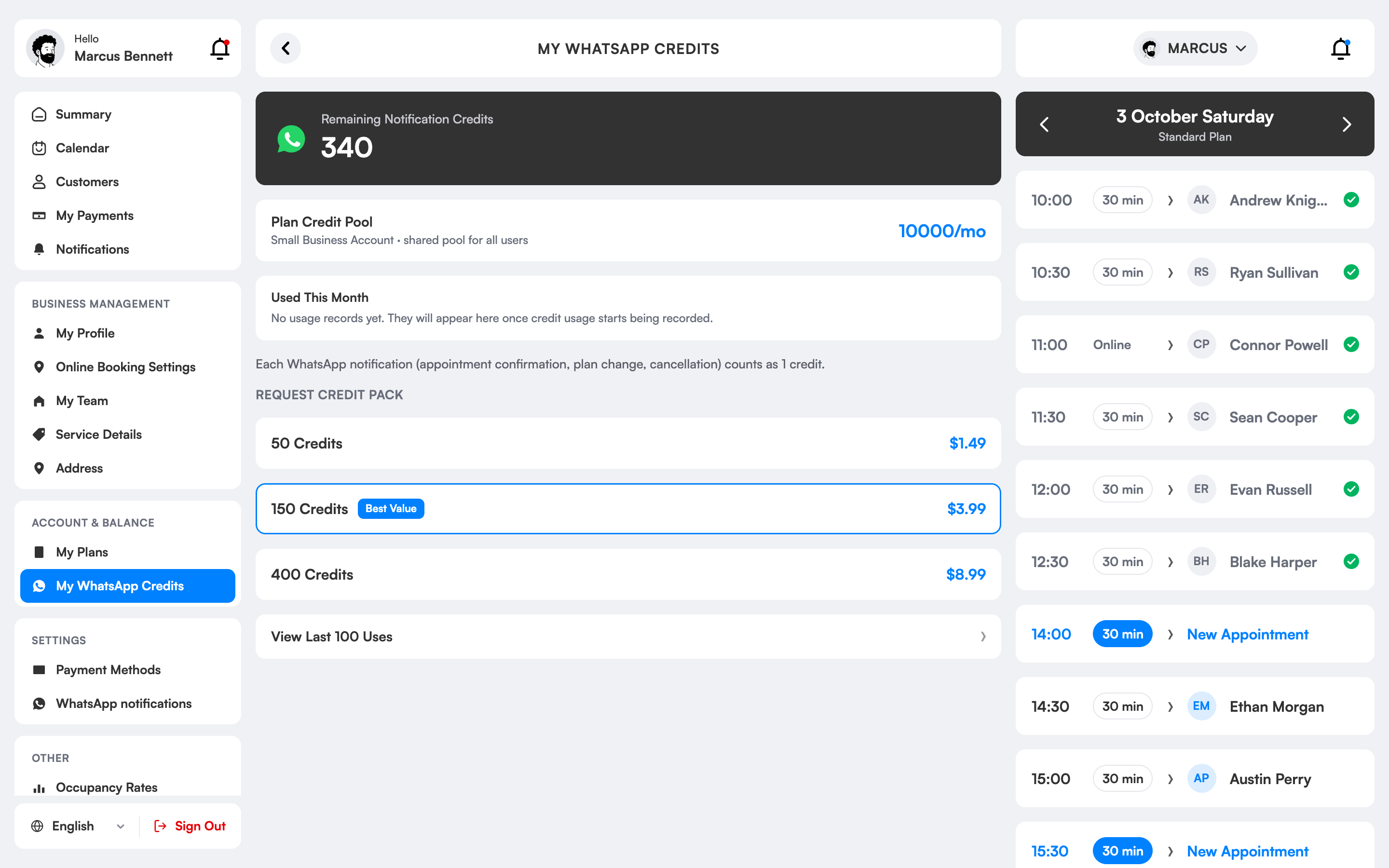Viewport: 1389px width, 868px height.
Task: Click the AK initials avatar
Action: pyautogui.click(x=1201, y=200)
